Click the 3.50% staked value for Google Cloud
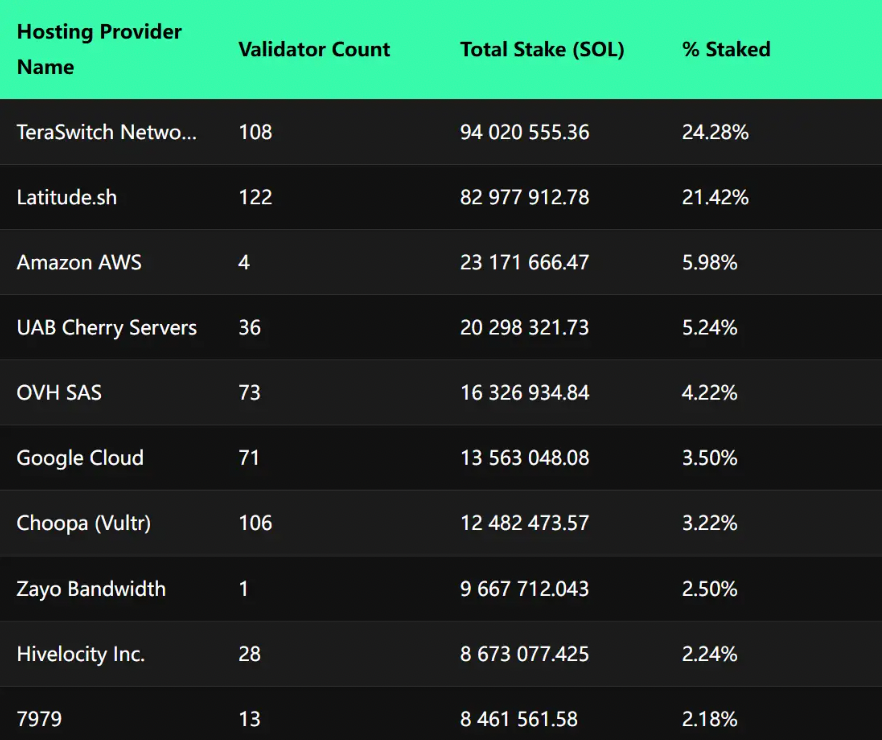The width and height of the screenshot is (882, 740). (x=710, y=458)
